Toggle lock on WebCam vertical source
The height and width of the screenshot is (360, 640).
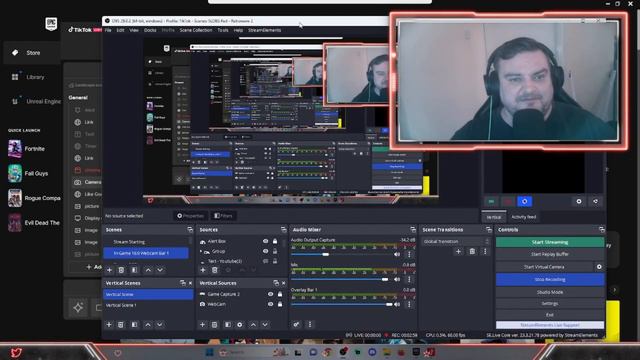(x=280, y=304)
